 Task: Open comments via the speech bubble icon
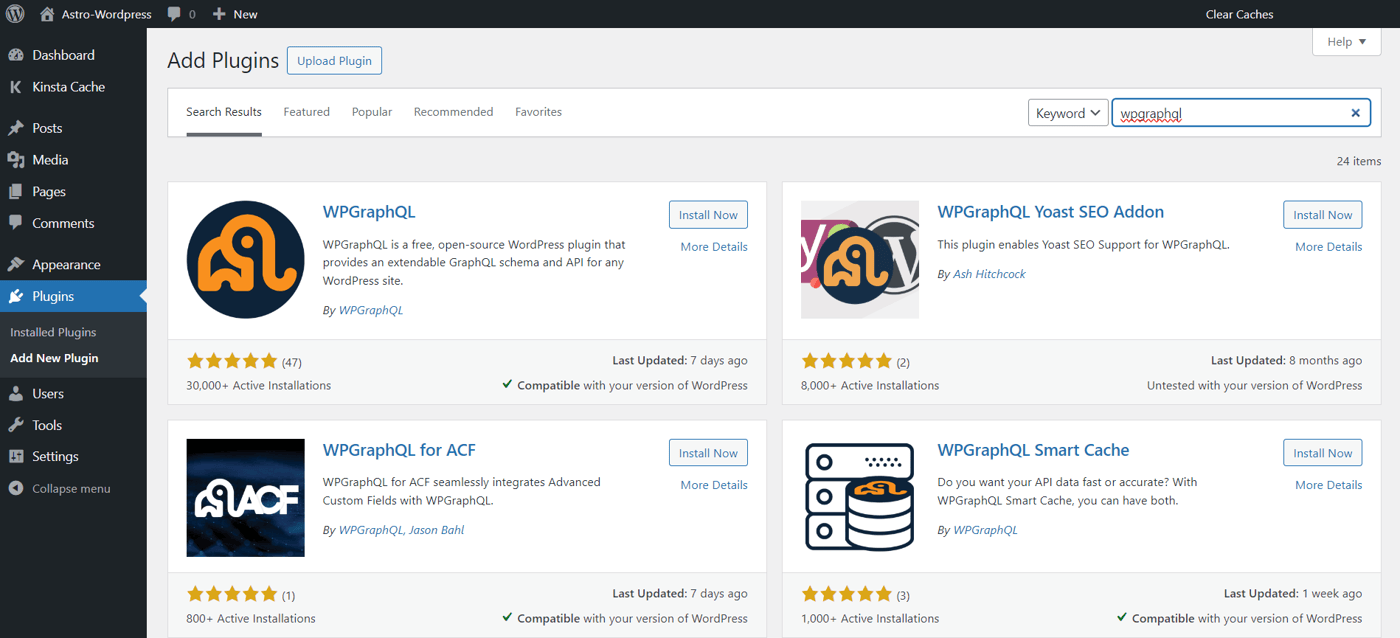coord(172,14)
